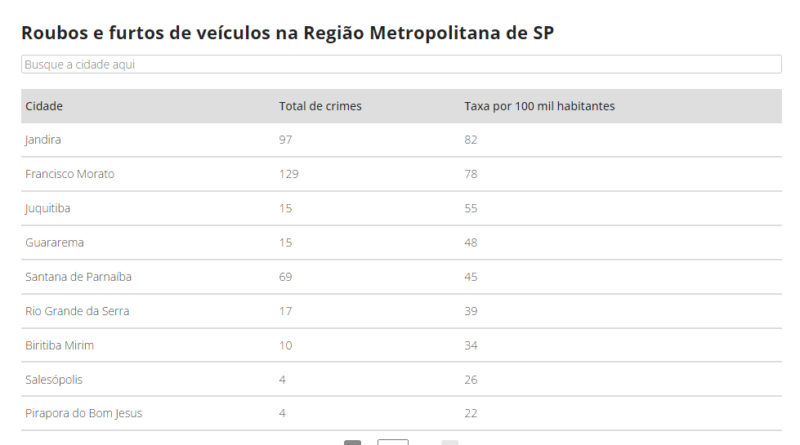Click the Juquitiba city cell
800x445 pixels.
pos(48,208)
